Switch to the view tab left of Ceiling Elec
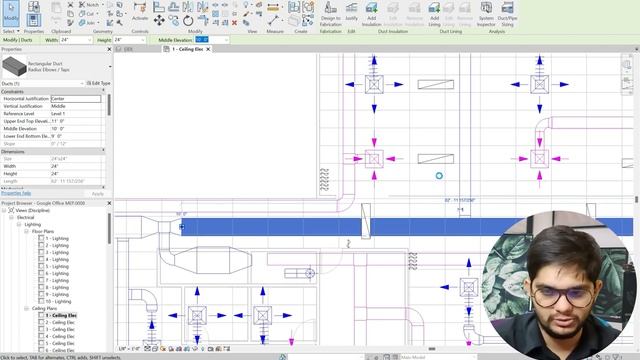Image resolution: width=640 pixels, height=360 pixels. (x=125, y=49)
